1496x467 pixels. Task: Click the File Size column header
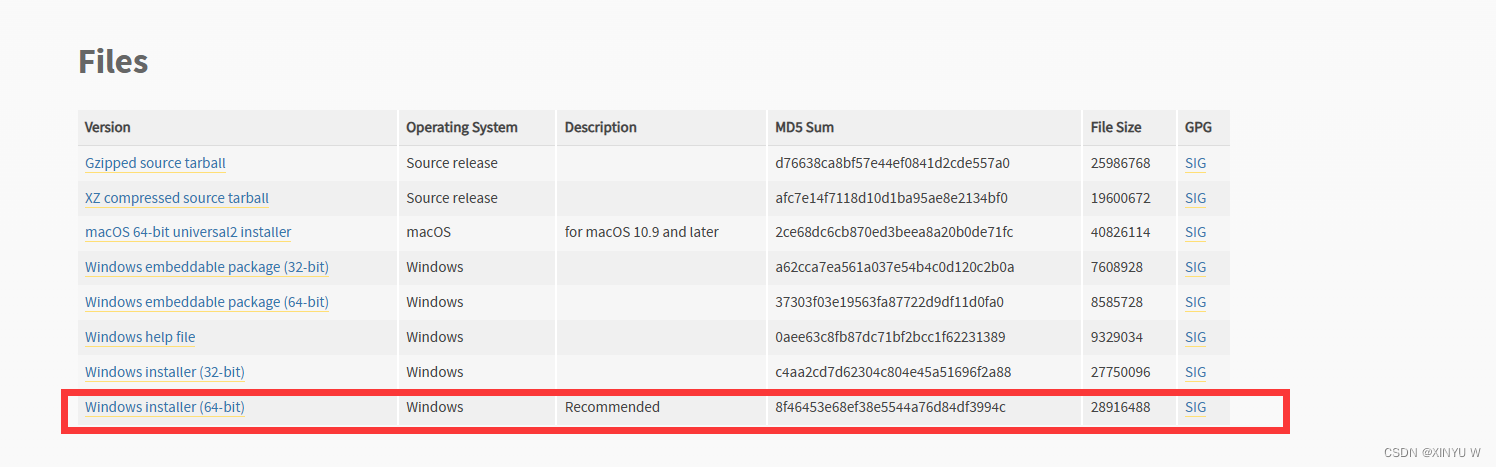[x=1116, y=127]
